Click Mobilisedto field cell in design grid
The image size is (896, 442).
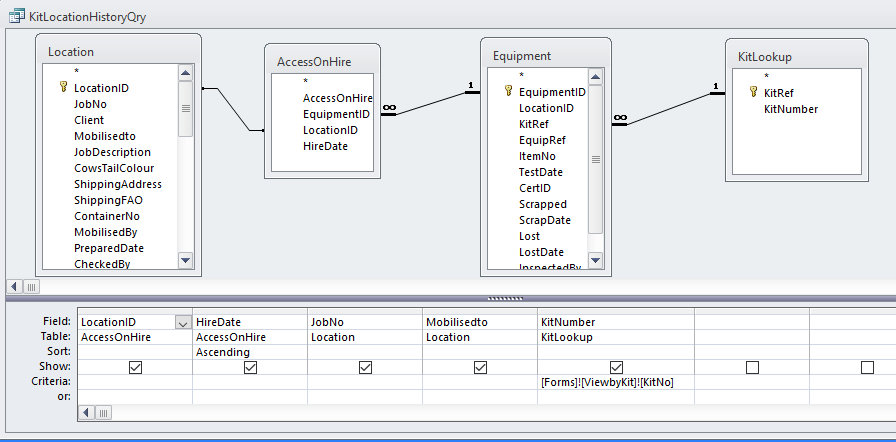pyautogui.click(x=480, y=323)
